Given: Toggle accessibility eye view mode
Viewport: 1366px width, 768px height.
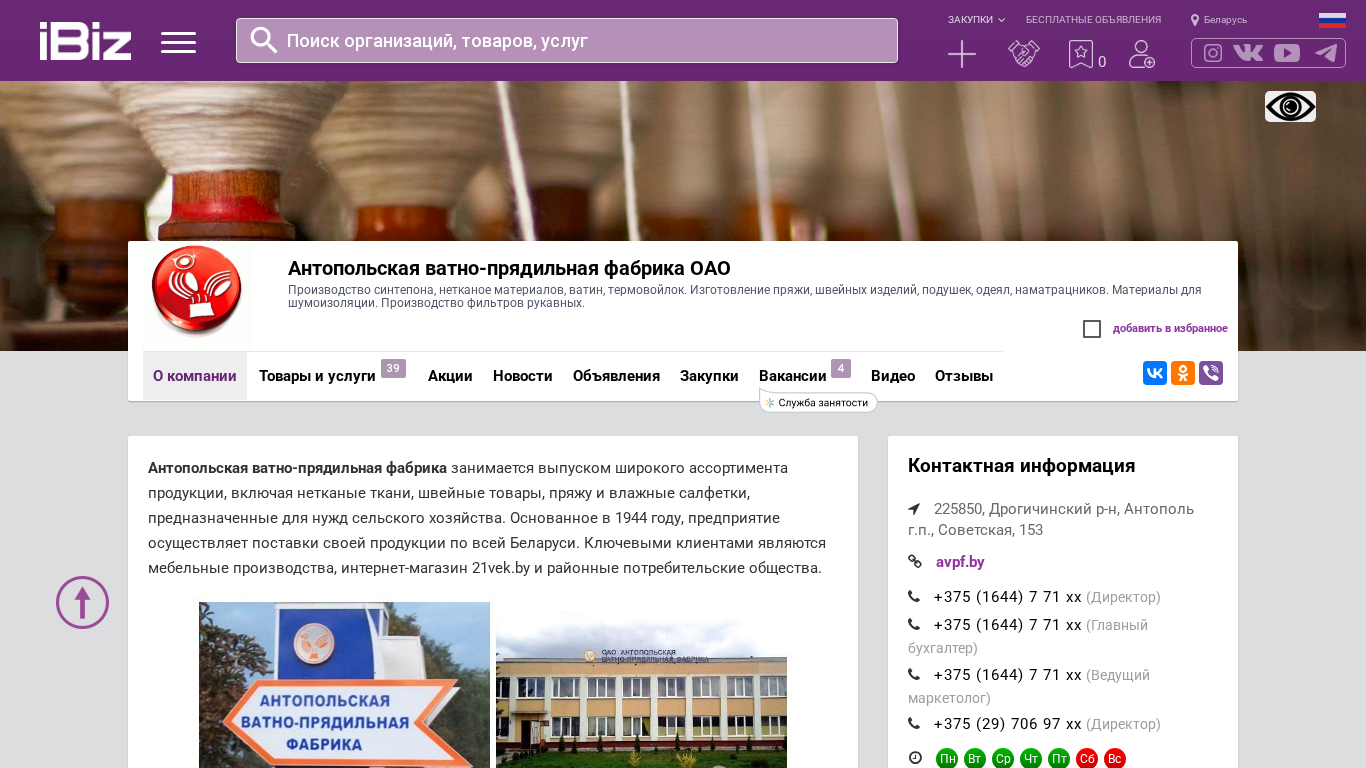Looking at the screenshot, I should point(1290,106).
